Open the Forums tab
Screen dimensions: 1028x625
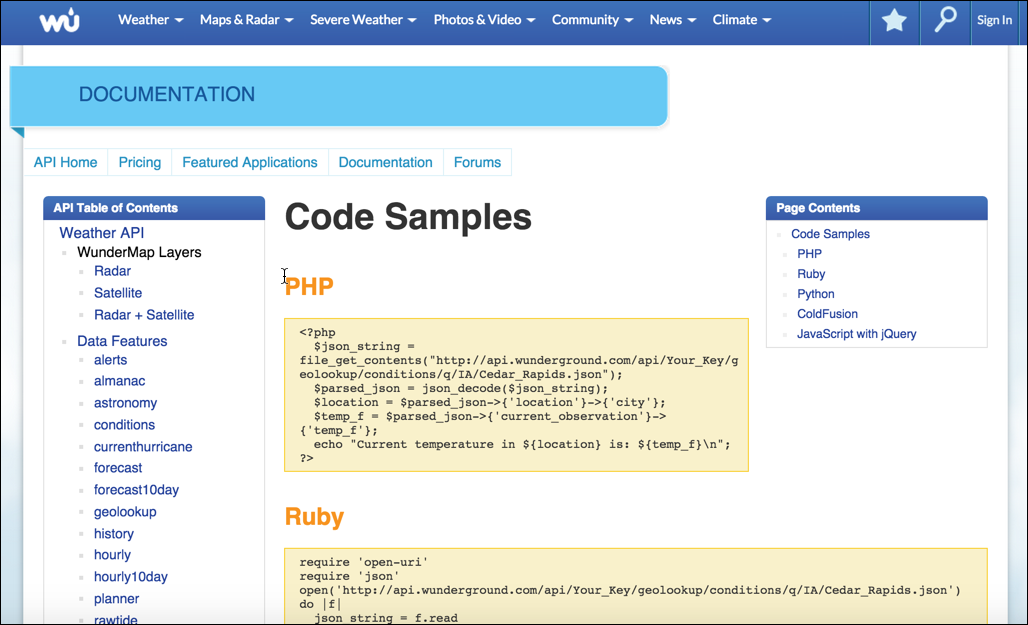[x=477, y=162]
